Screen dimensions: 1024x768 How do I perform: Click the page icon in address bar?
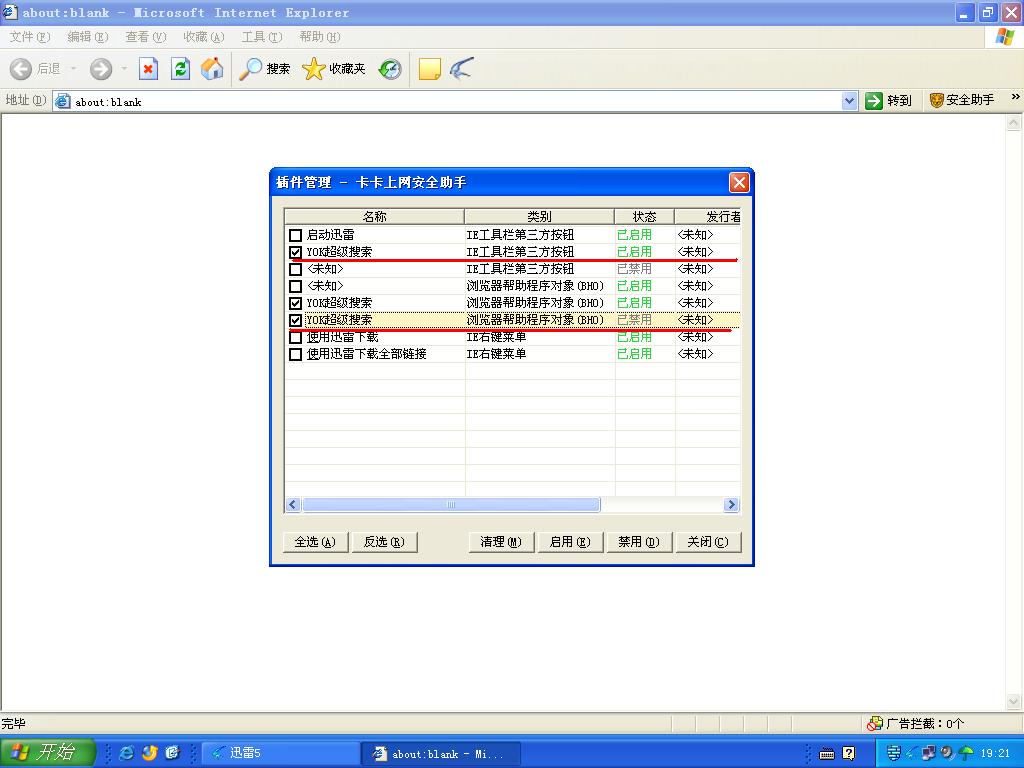(63, 101)
